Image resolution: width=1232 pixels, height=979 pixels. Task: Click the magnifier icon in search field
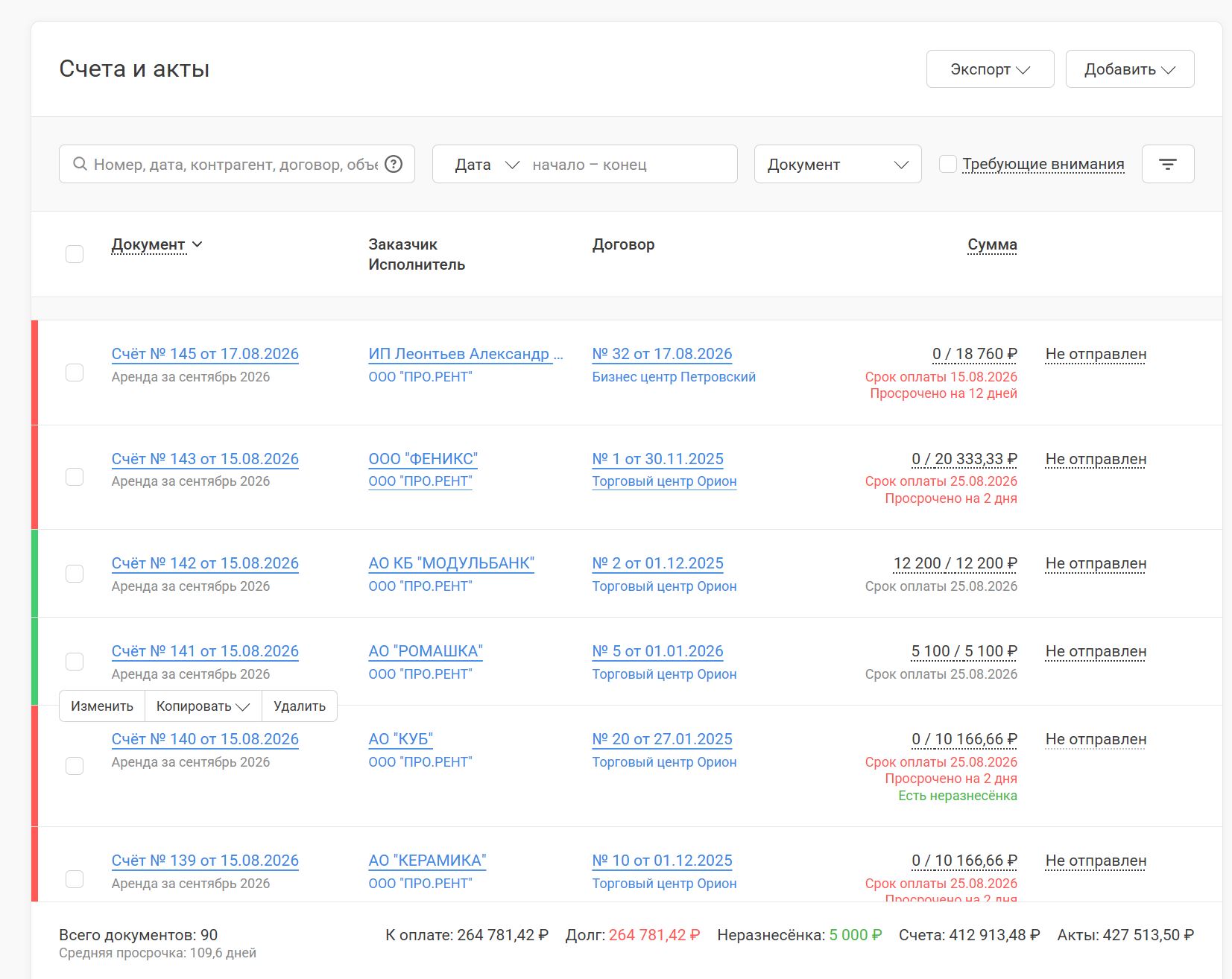point(80,164)
